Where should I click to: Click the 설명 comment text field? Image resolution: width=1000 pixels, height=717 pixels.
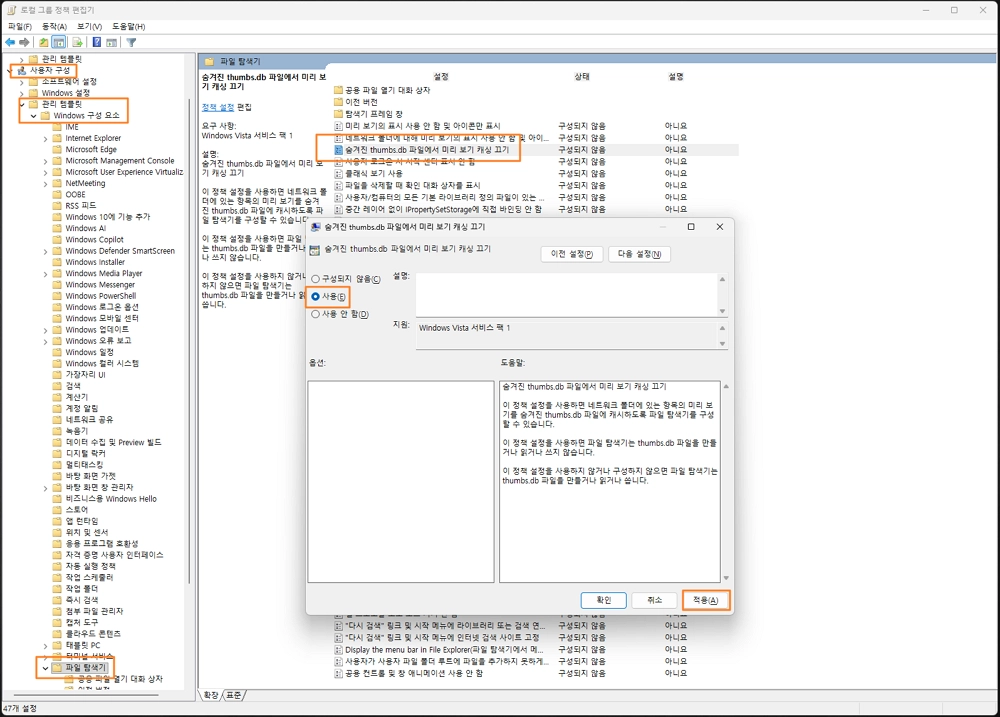point(566,294)
